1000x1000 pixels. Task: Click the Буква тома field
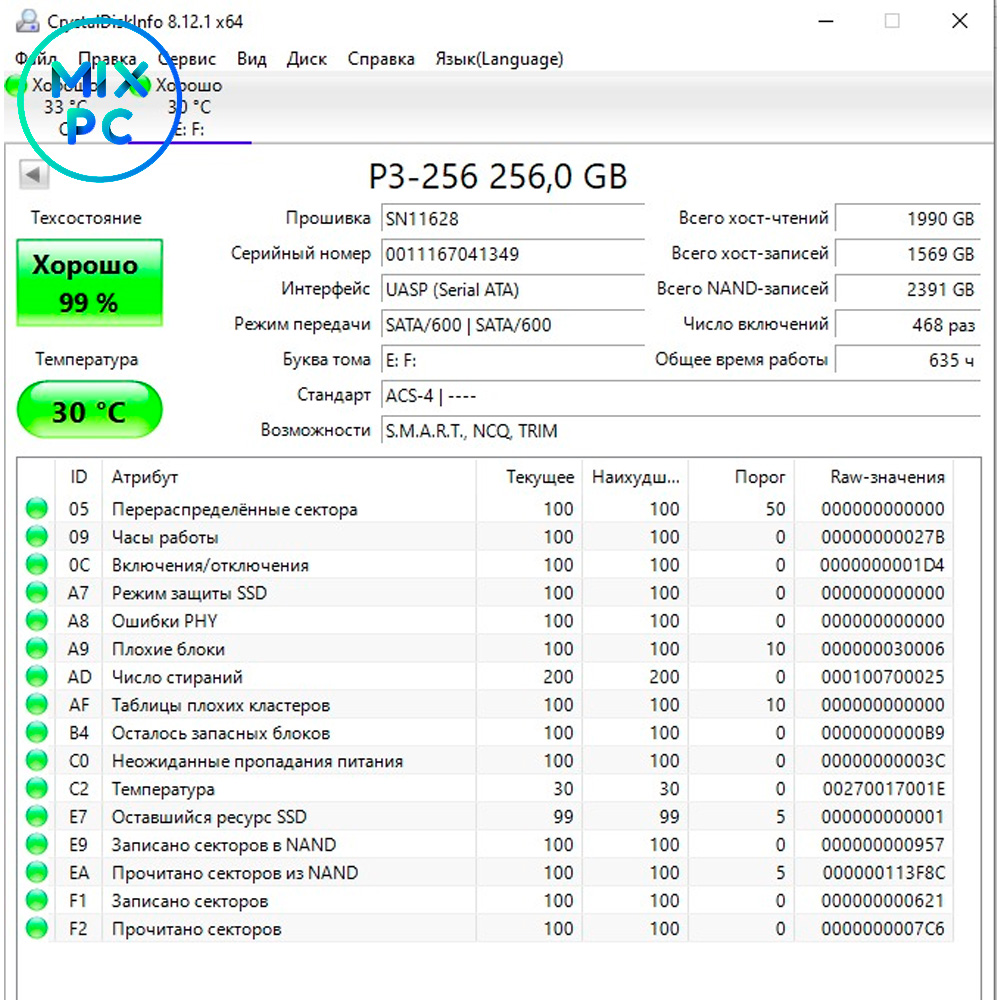coord(513,360)
